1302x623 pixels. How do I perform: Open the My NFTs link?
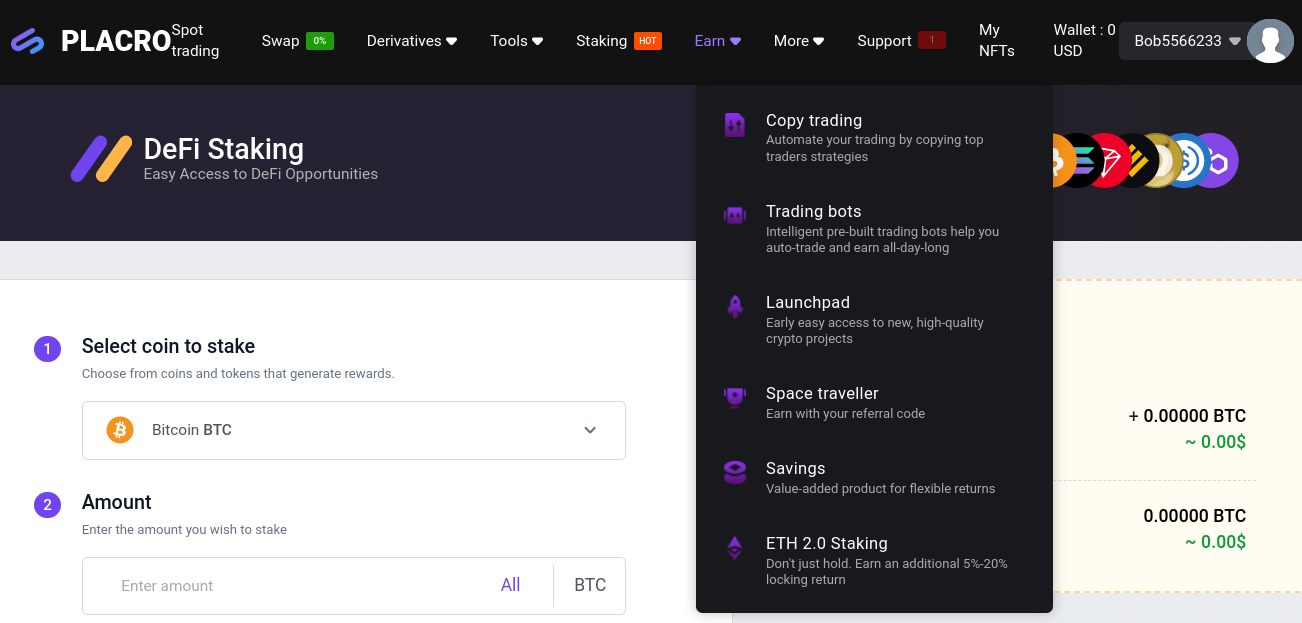(x=997, y=41)
